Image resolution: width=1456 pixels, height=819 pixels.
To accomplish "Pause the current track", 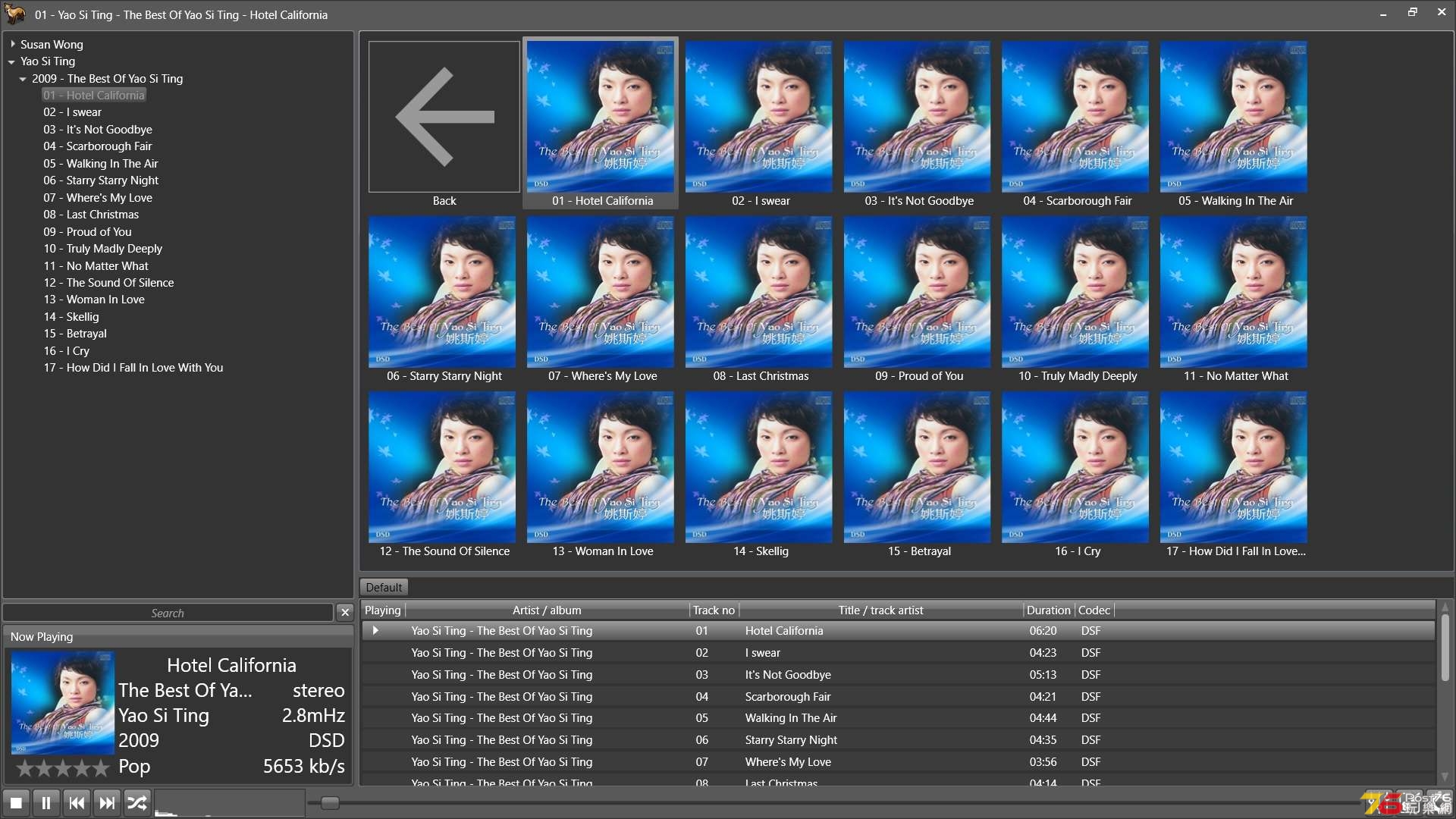I will pos(46,802).
